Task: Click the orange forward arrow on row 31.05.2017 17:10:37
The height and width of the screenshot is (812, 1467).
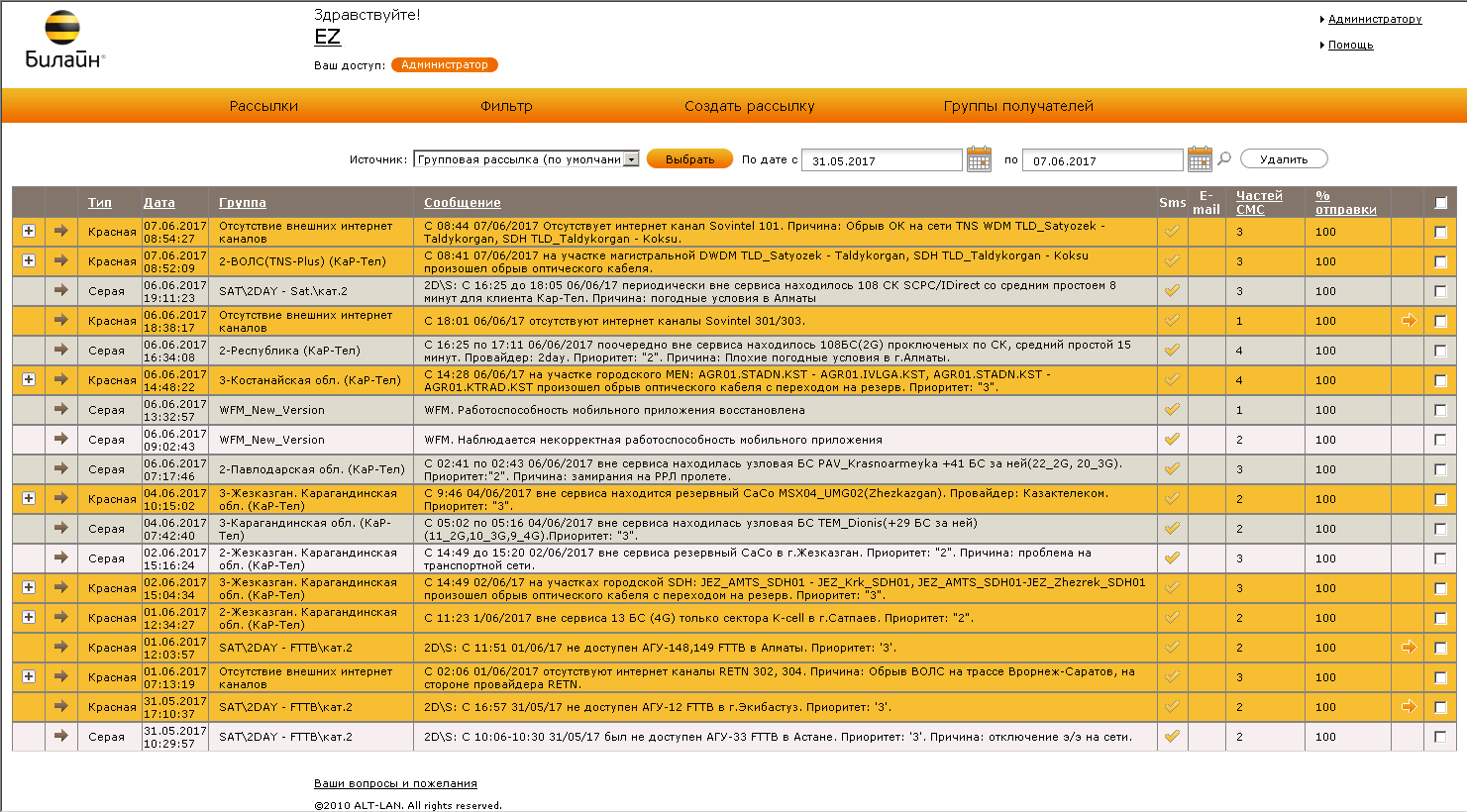Action: (x=1409, y=706)
